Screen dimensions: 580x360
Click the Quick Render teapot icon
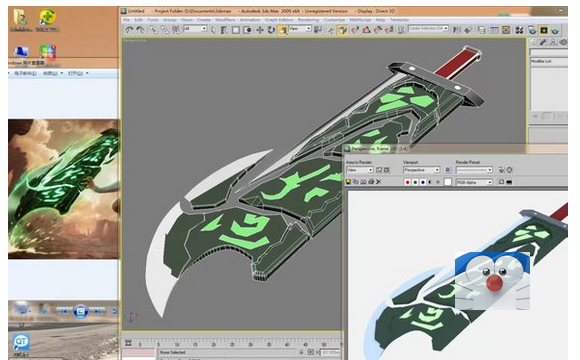click(554, 30)
